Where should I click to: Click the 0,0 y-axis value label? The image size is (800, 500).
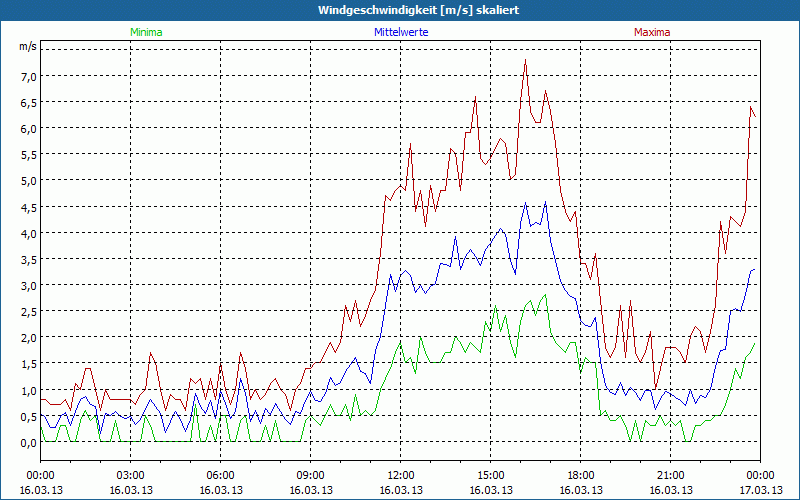[x=28, y=443]
